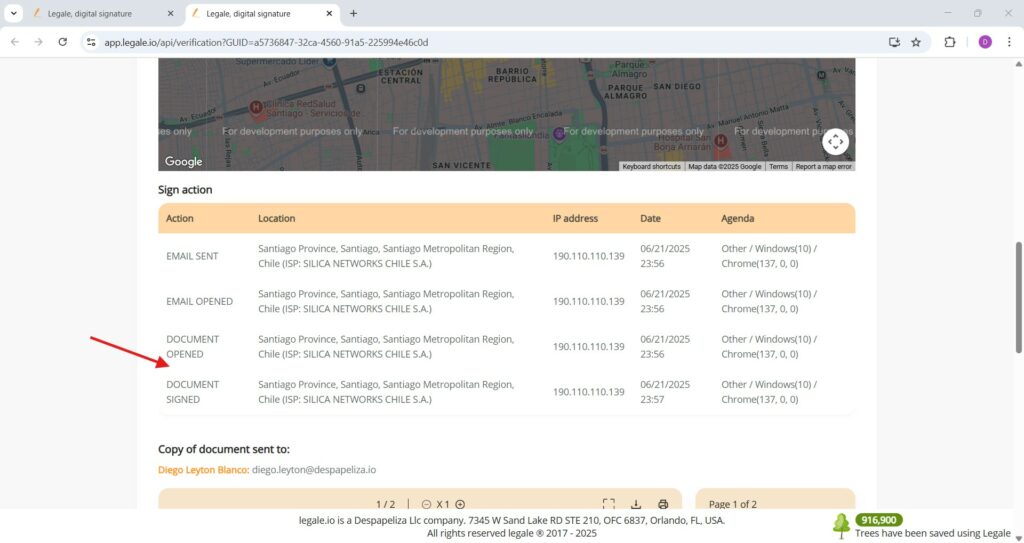Print the document from the viewer

pos(663,504)
